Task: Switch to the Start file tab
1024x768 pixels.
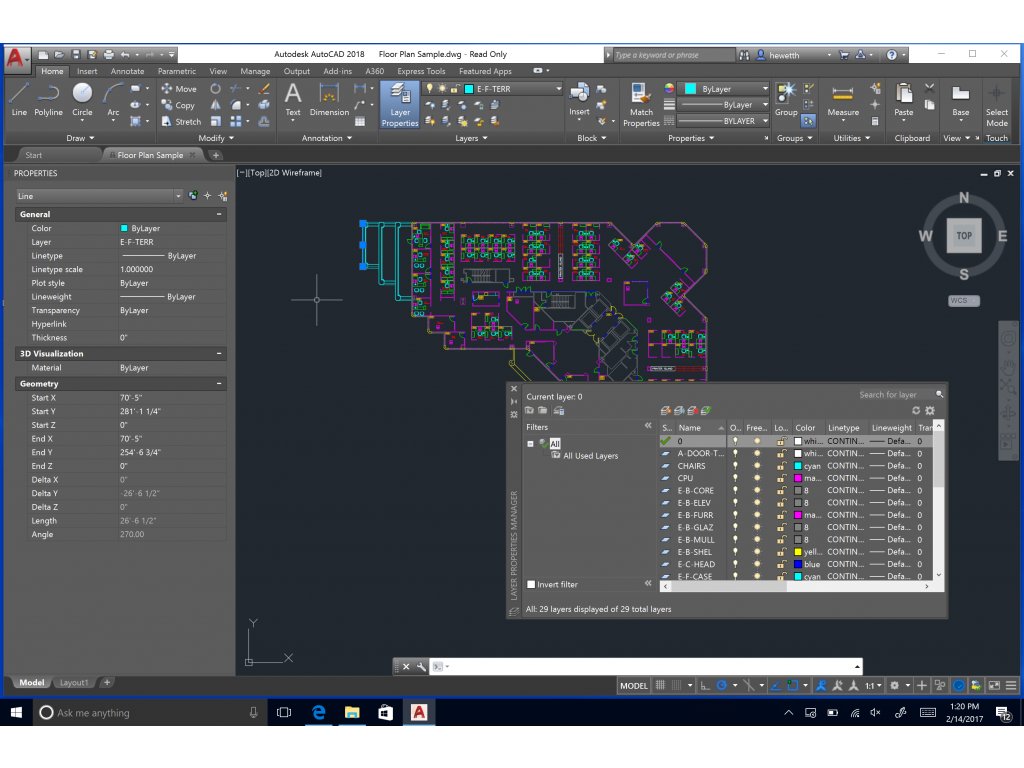Action: (33, 155)
